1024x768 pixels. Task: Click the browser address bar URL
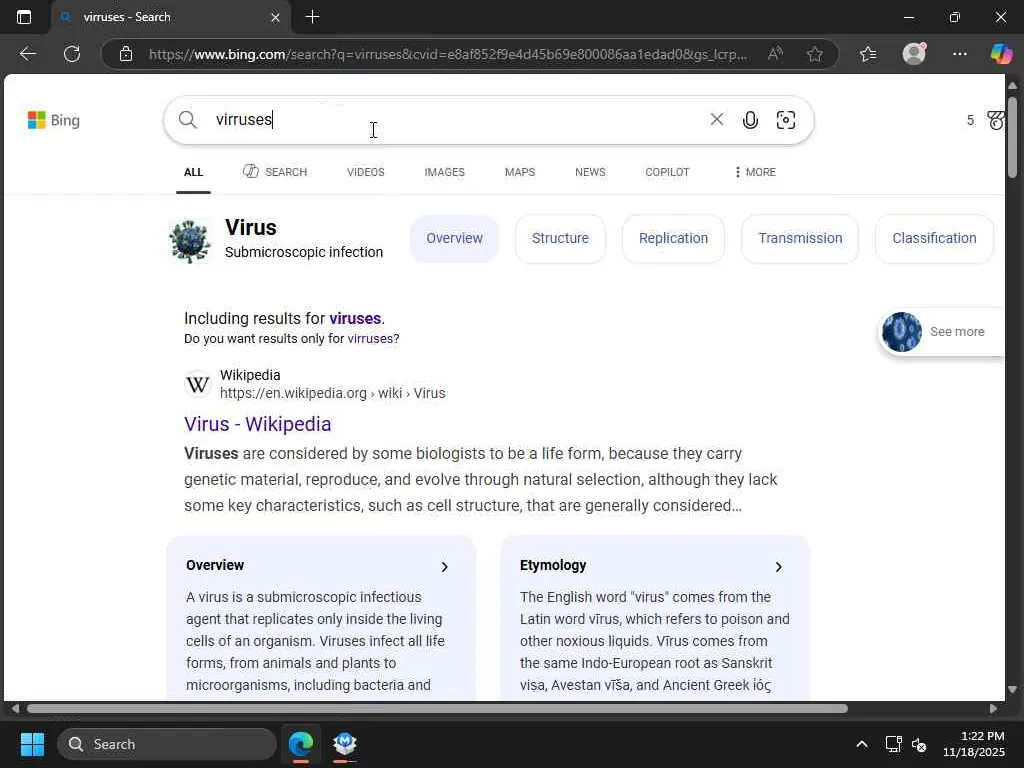pos(448,54)
